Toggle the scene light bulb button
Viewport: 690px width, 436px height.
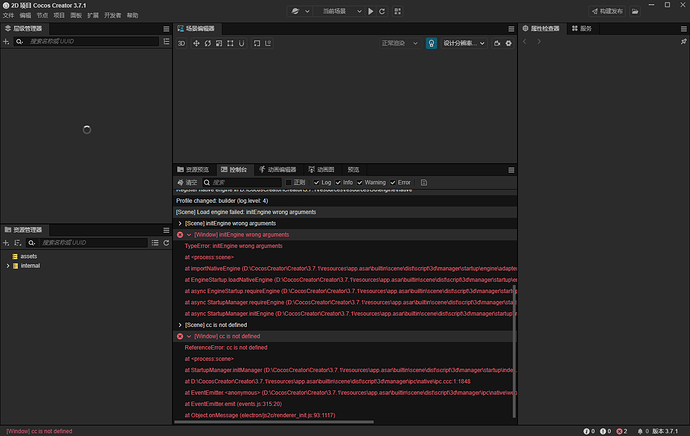431,43
